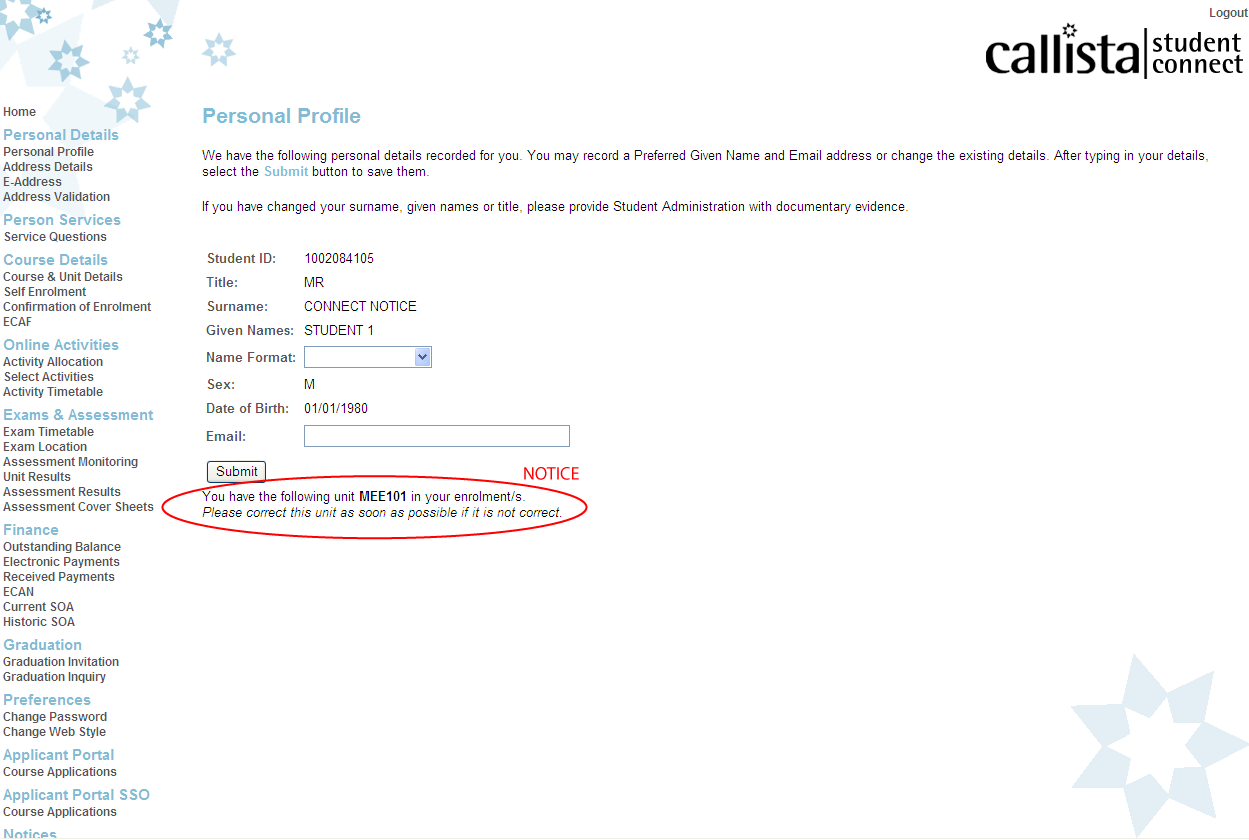Click the Activity Timetable link

53,392
